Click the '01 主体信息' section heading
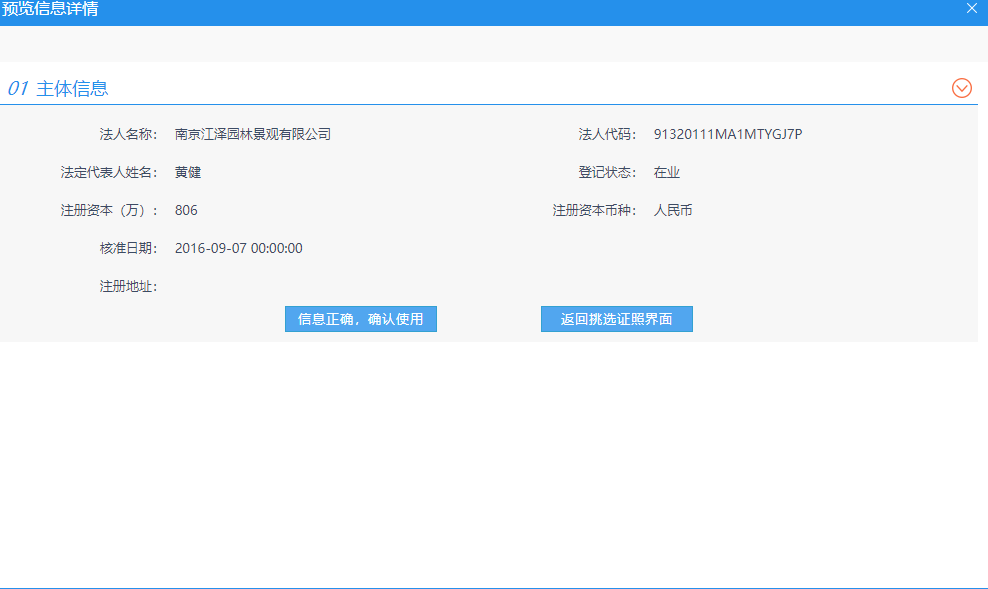 pyautogui.click(x=58, y=88)
